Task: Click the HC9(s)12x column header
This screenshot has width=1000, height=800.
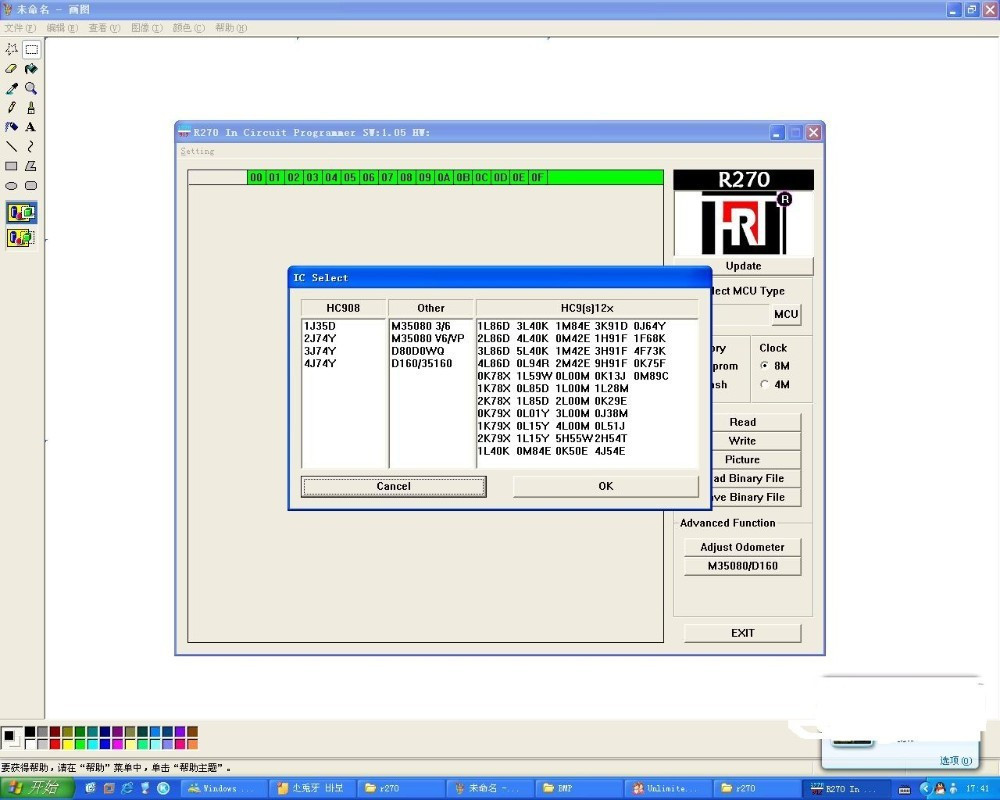Action: point(587,308)
